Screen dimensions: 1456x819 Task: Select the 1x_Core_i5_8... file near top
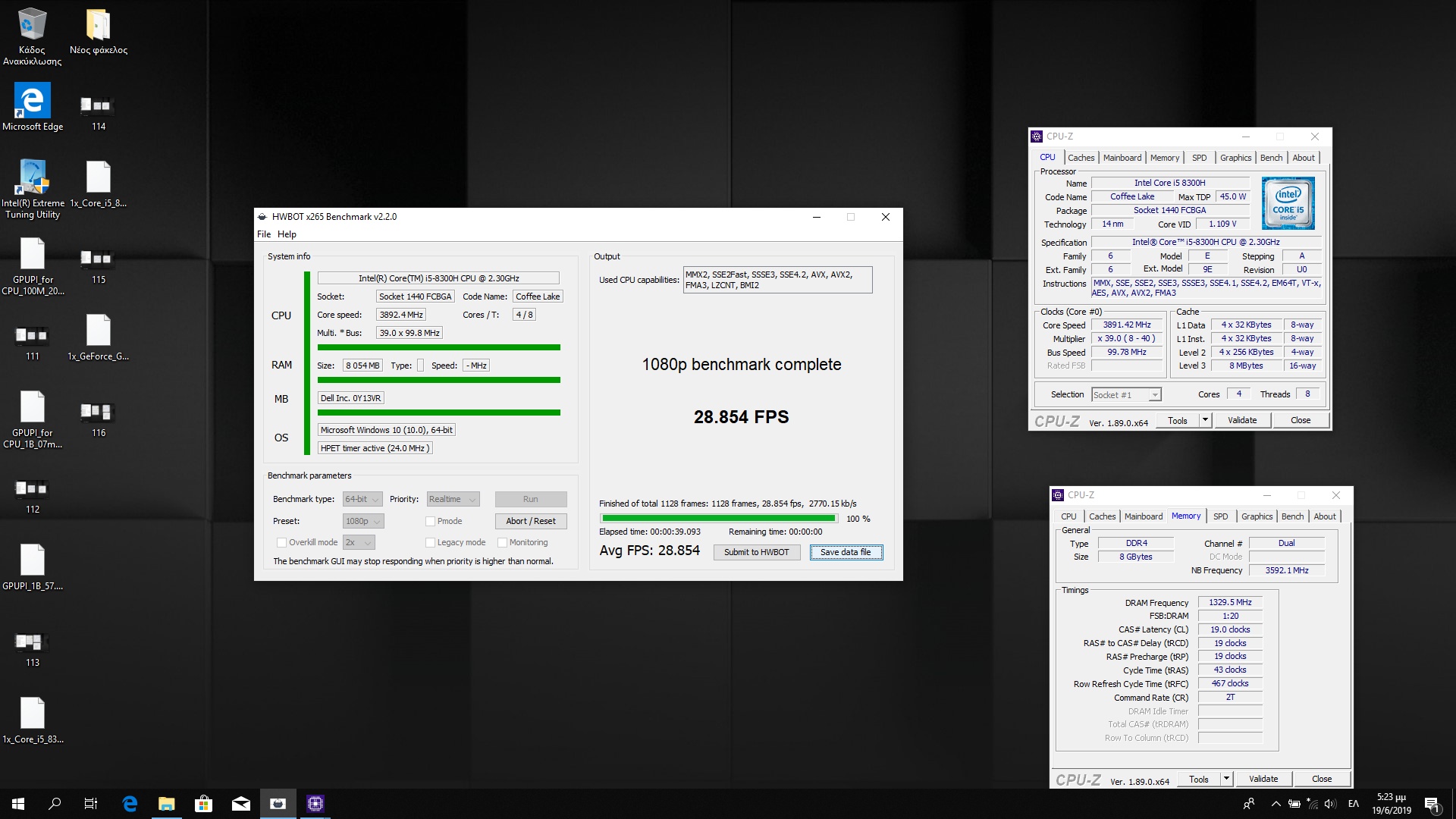point(99,184)
